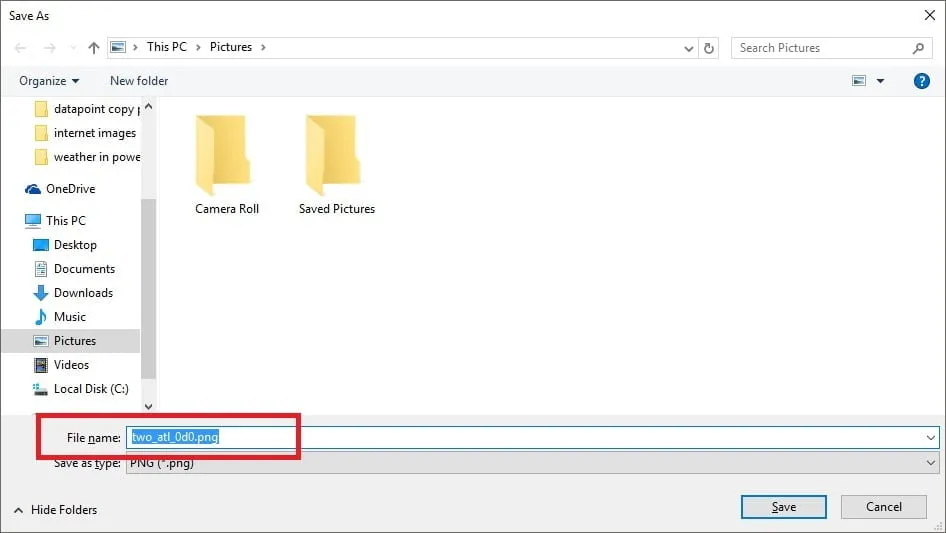Go to Music in navigation pane
Image resolution: width=946 pixels, height=533 pixels.
[x=60, y=317]
